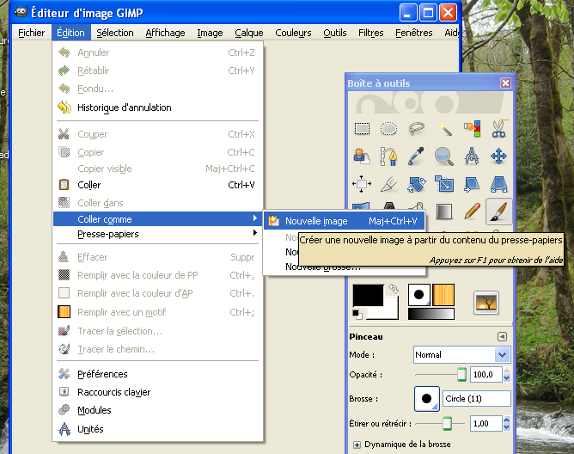This screenshot has width=574, height=454.
Task: Adjust the Étirer ou rétrécir slider
Action: (441, 424)
